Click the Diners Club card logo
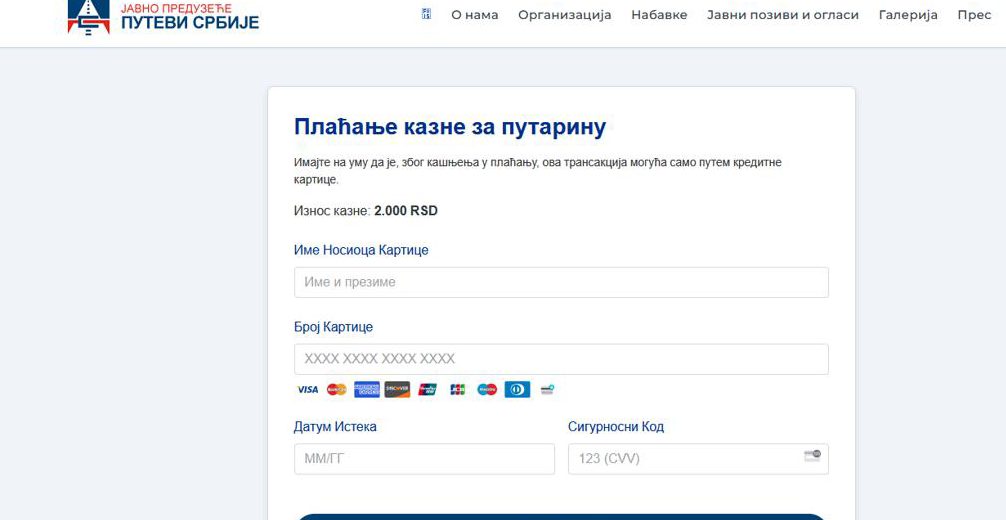The height and width of the screenshot is (520, 1006). [x=517, y=390]
